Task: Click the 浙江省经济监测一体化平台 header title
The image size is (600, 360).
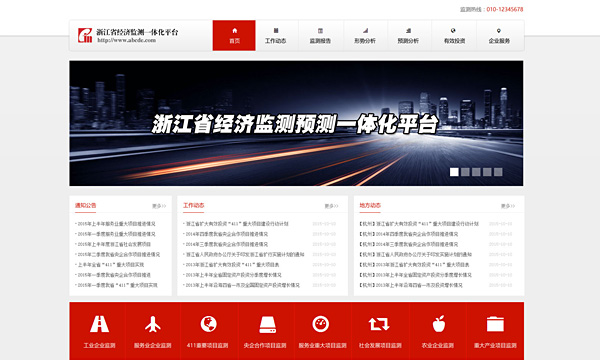Action: click(x=137, y=32)
